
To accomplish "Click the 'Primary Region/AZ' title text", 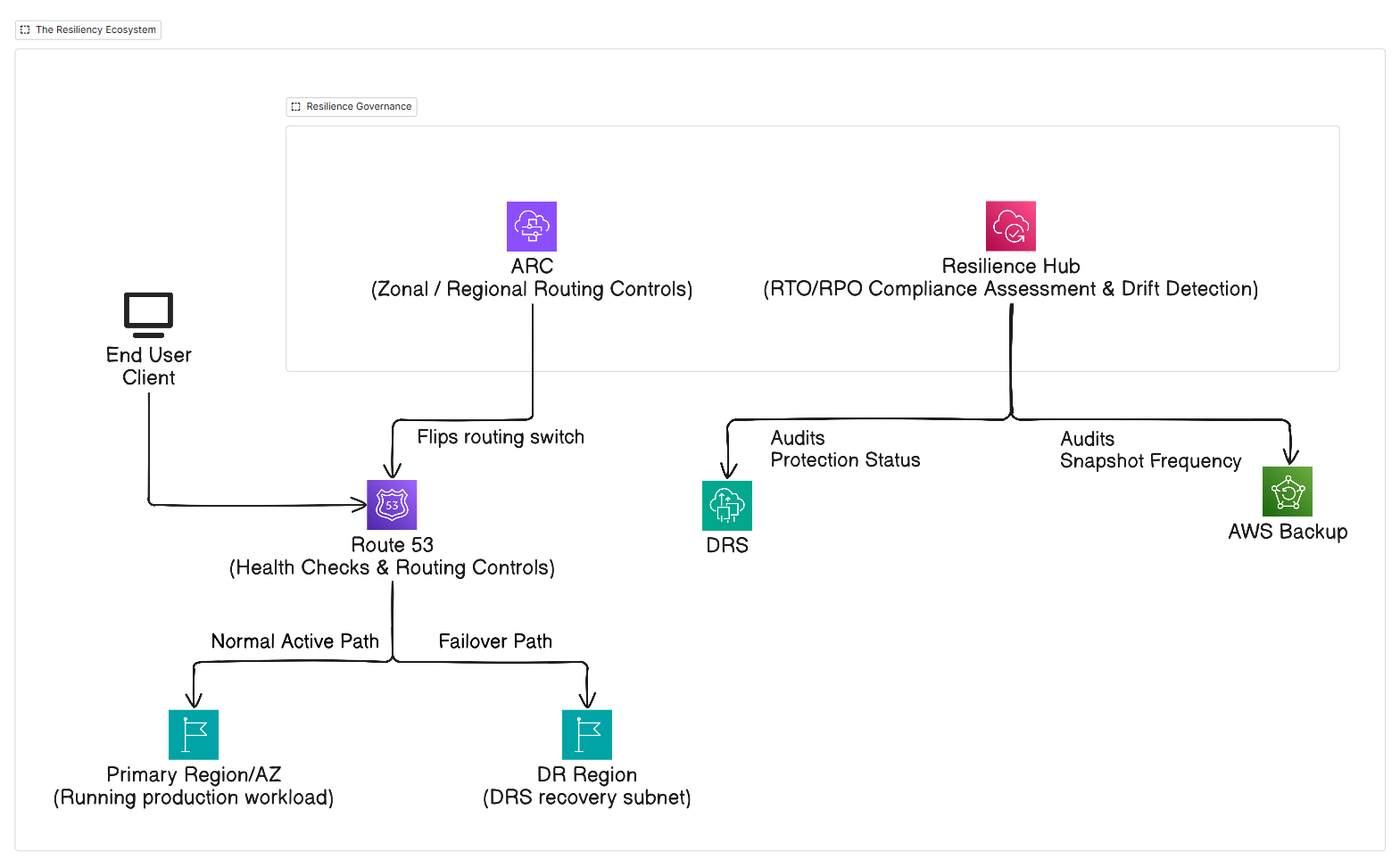I will coord(194,774).
